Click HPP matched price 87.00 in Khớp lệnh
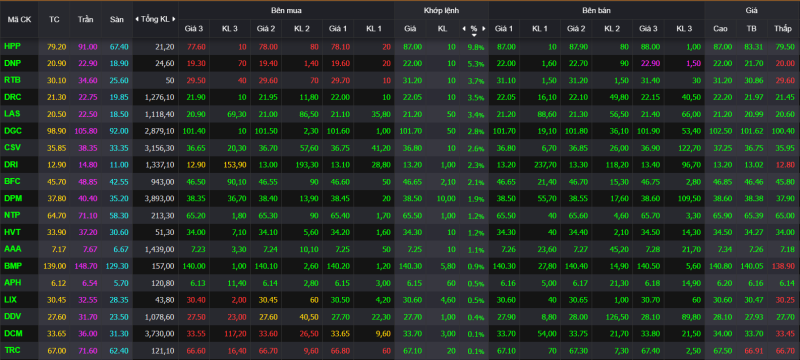The height and width of the screenshot is (360, 800). tap(412, 47)
